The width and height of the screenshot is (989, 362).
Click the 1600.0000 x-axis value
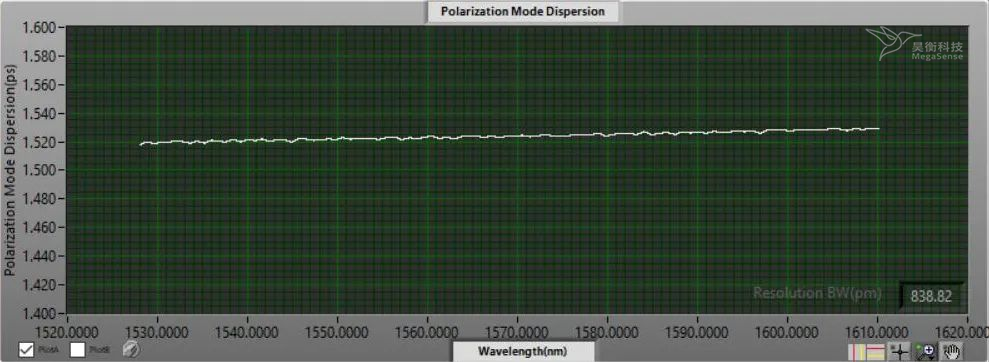click(788, 332)
